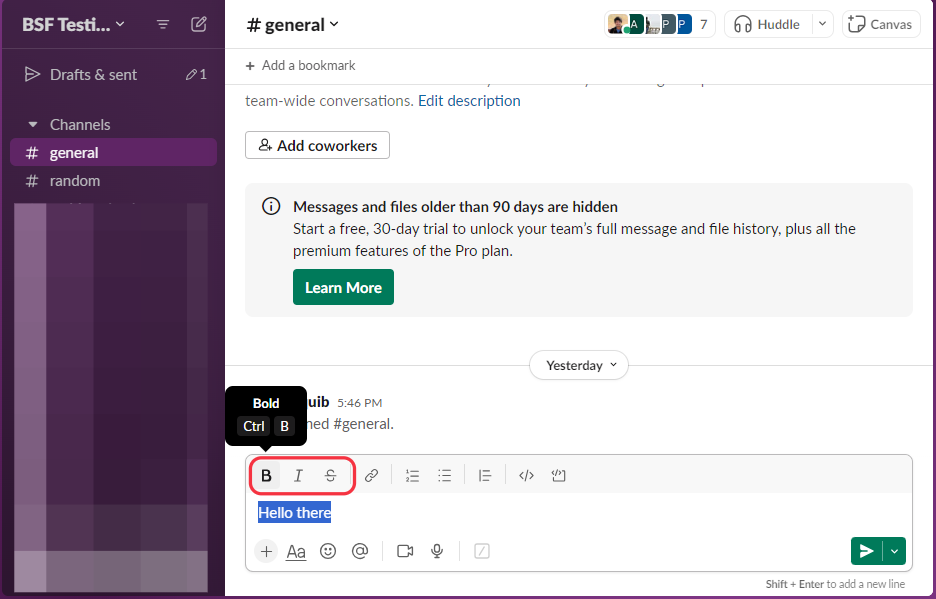
Task: Mention someone with the @ icon
Action: [x=360, y=551]
